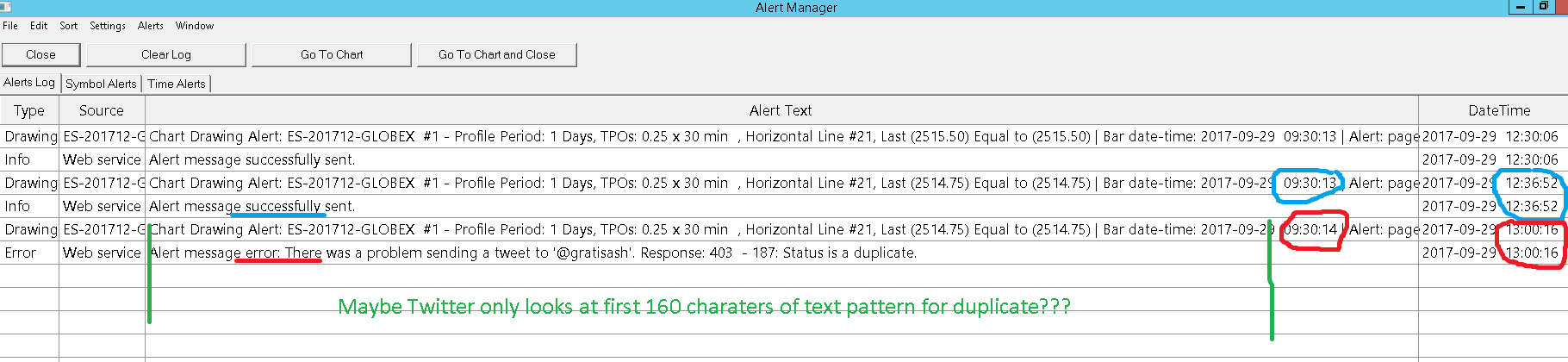This screenshot has height=362, width=1568.
Task: Click the Source column header
Action: (x=102, y=110)
